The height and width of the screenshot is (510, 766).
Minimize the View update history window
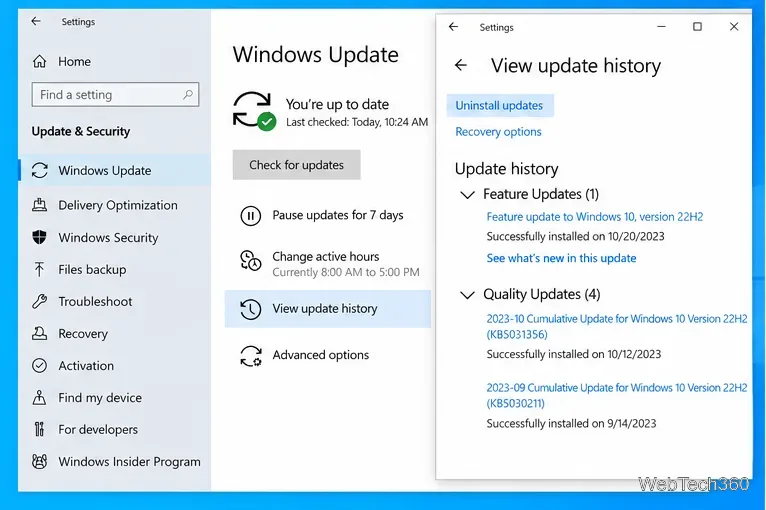tap(661, 26)
